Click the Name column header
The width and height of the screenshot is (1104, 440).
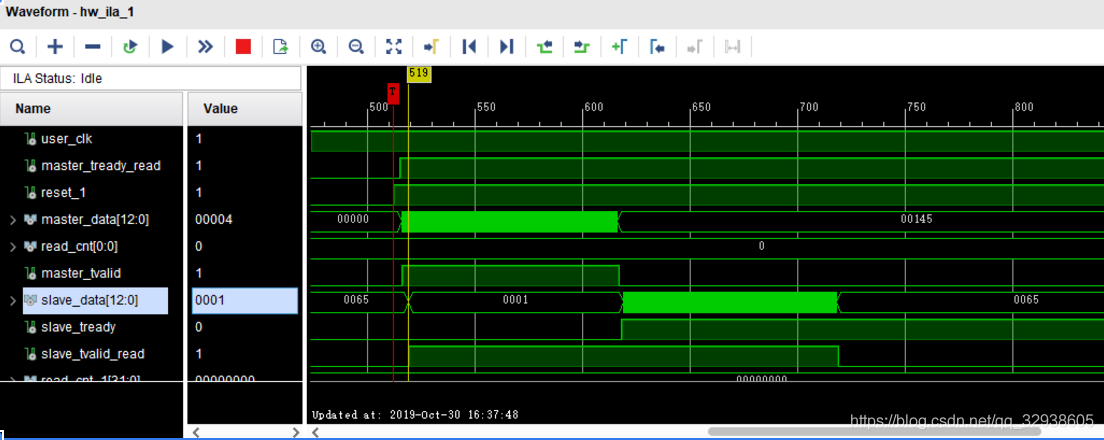point(92,108)
